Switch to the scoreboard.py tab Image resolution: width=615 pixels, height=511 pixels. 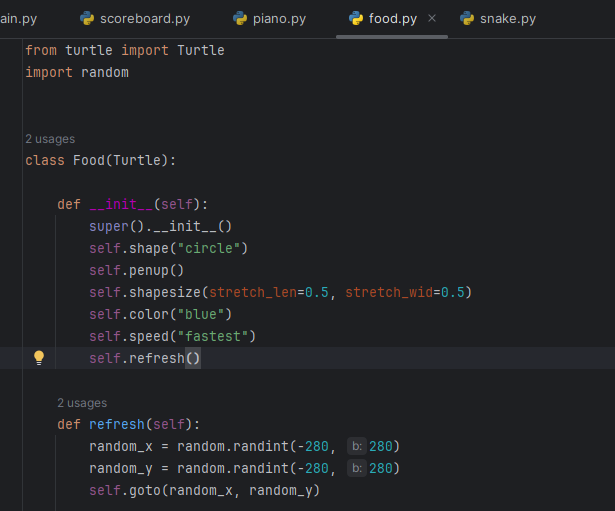pyautogui.click(x=135, y=18)
